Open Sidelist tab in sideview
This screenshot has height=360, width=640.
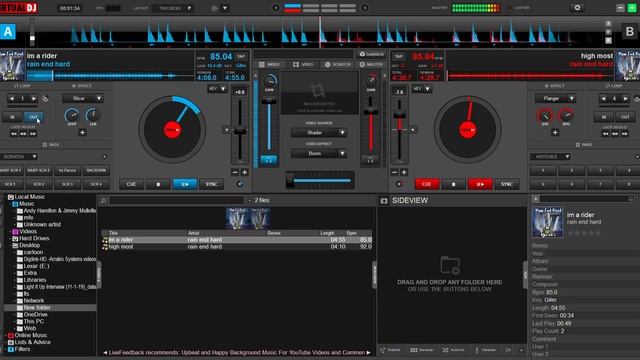click(x=391, y=350)
